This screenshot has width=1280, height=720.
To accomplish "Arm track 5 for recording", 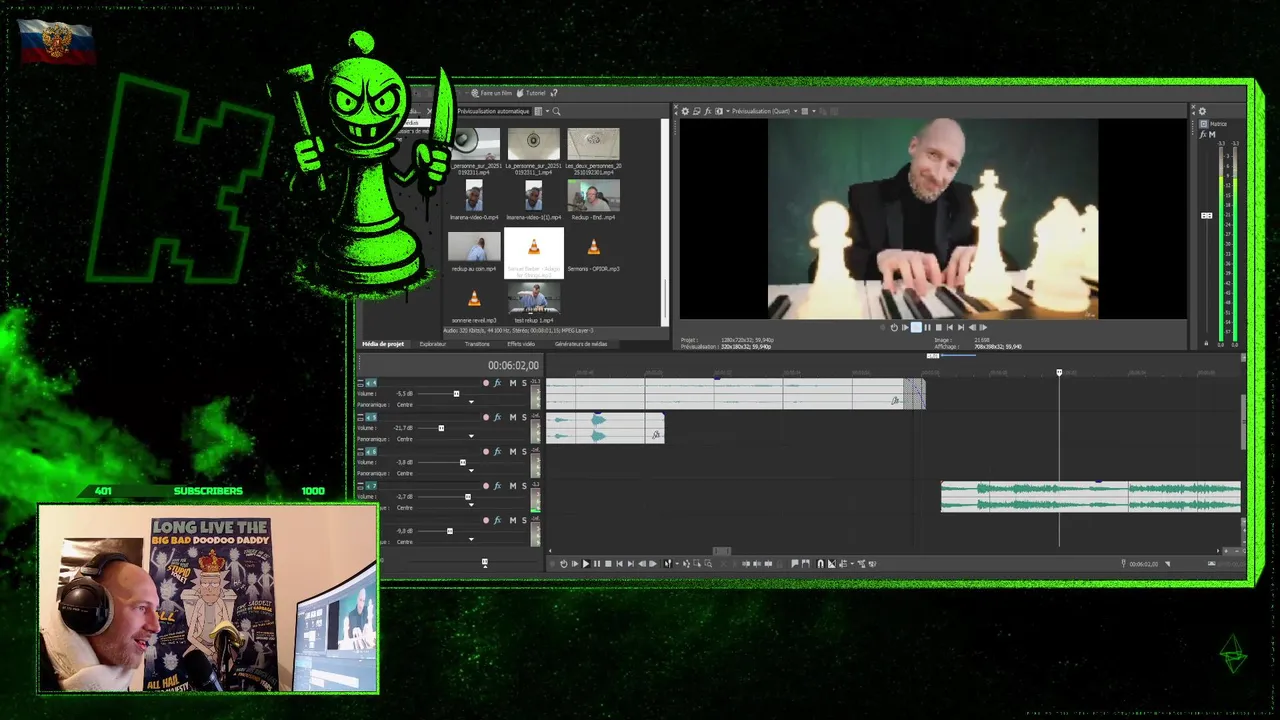I will [x=486, y=417].
